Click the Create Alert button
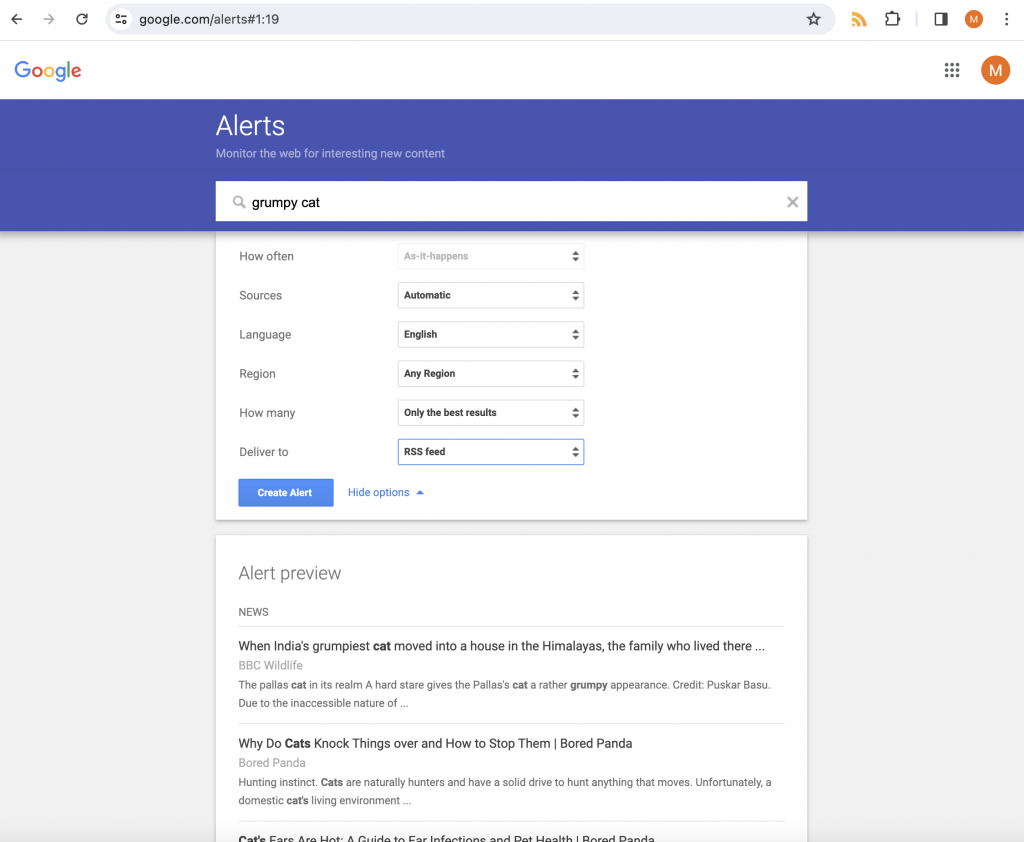This screenshot has width=1024, height=842. (x=285, y=493)
